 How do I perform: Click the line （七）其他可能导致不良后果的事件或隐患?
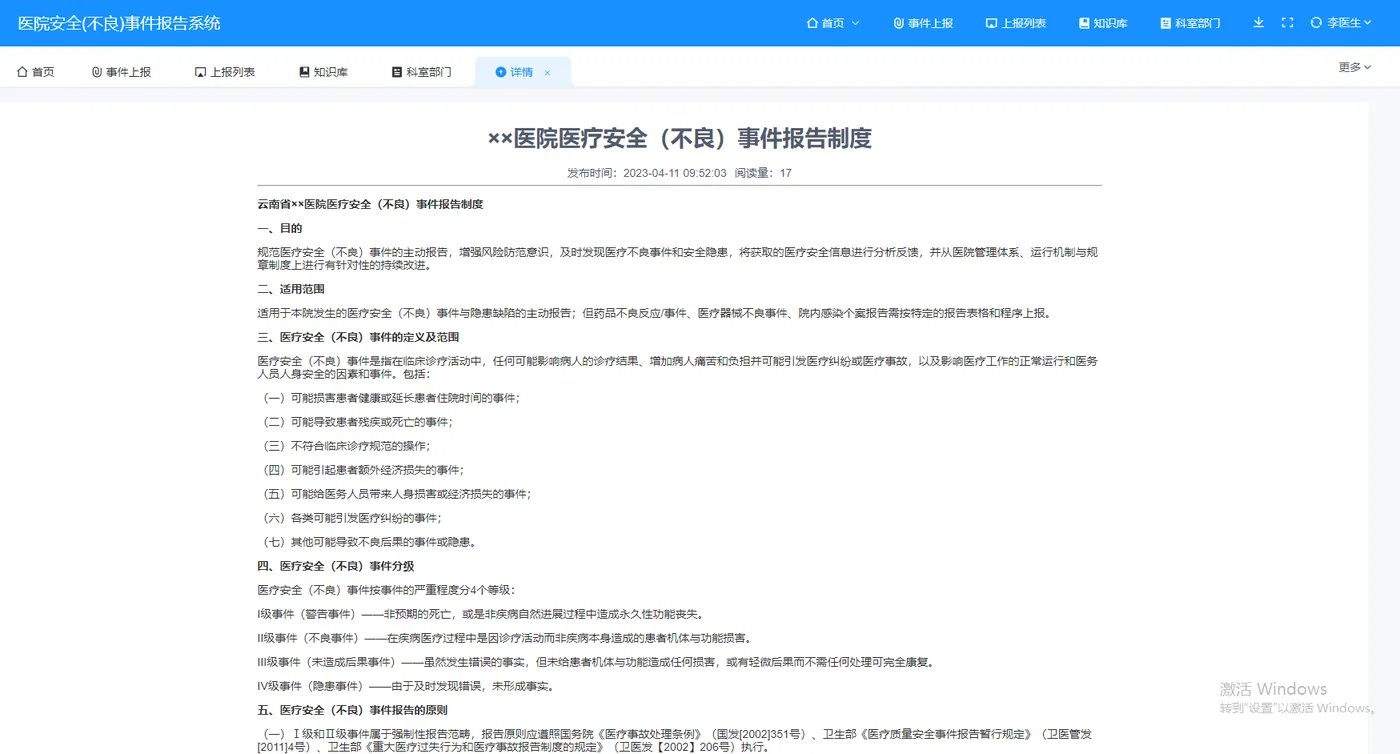click(367, 542)
